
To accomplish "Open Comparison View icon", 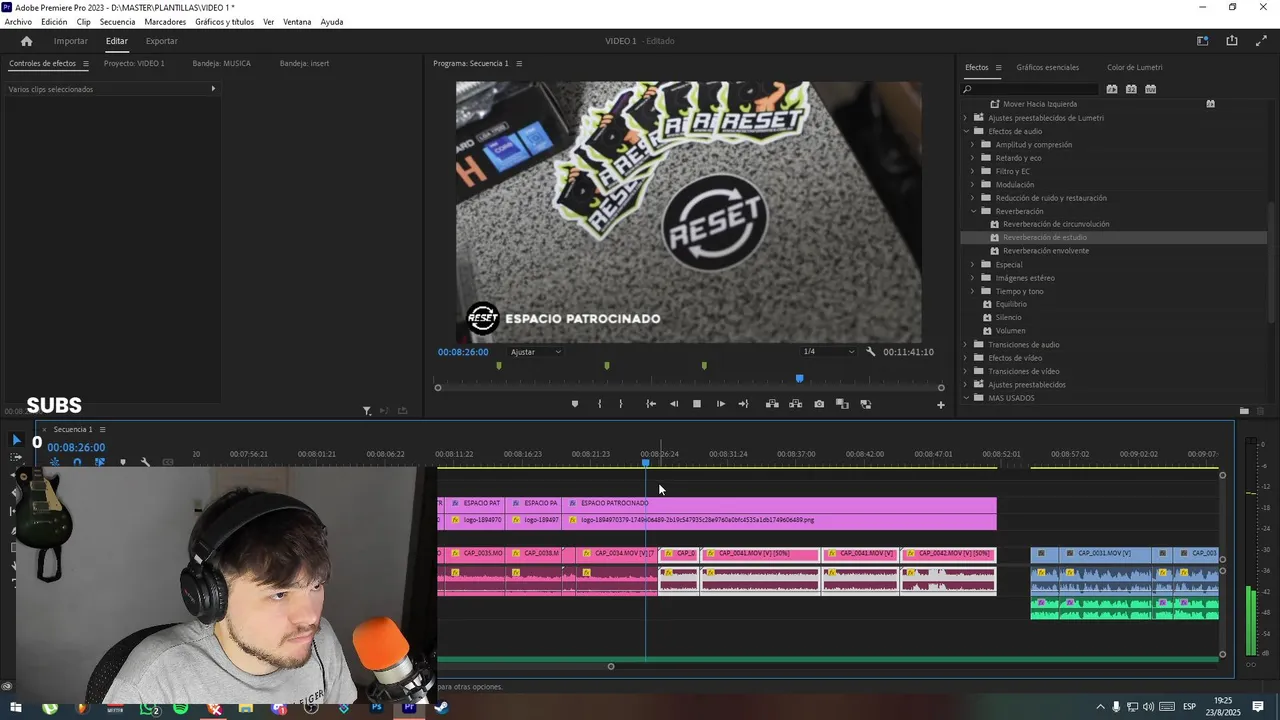I will [842, 404].
